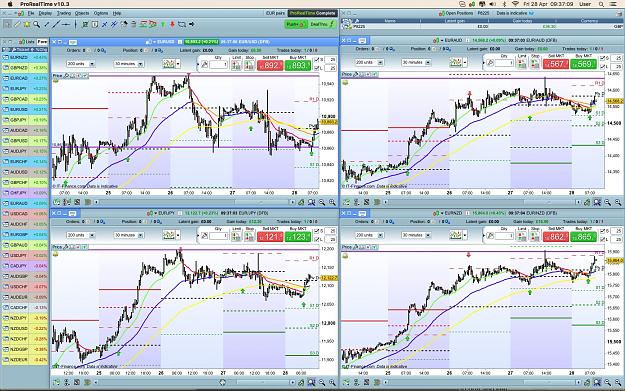This screenshot has height=391, width=625.
Task: Click the black right arrow toolbar icon
Action: pos(192,24)
